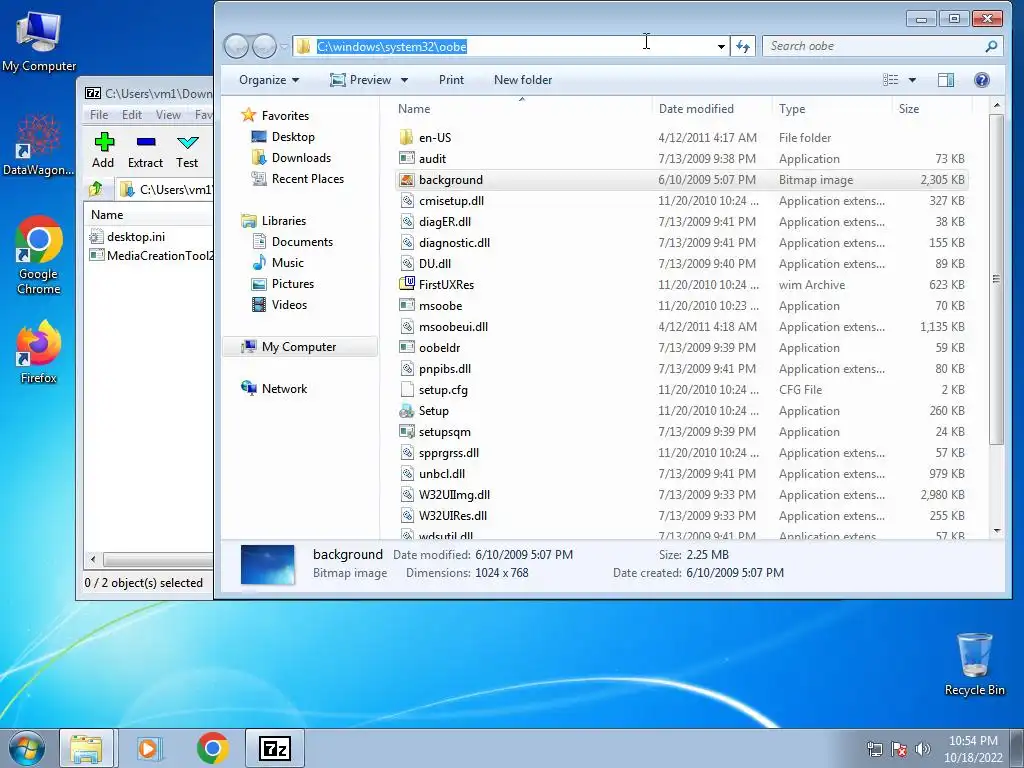Select Google Chrome desktop shortcut
Screen dimensions: 1024x768
point(39,255)
